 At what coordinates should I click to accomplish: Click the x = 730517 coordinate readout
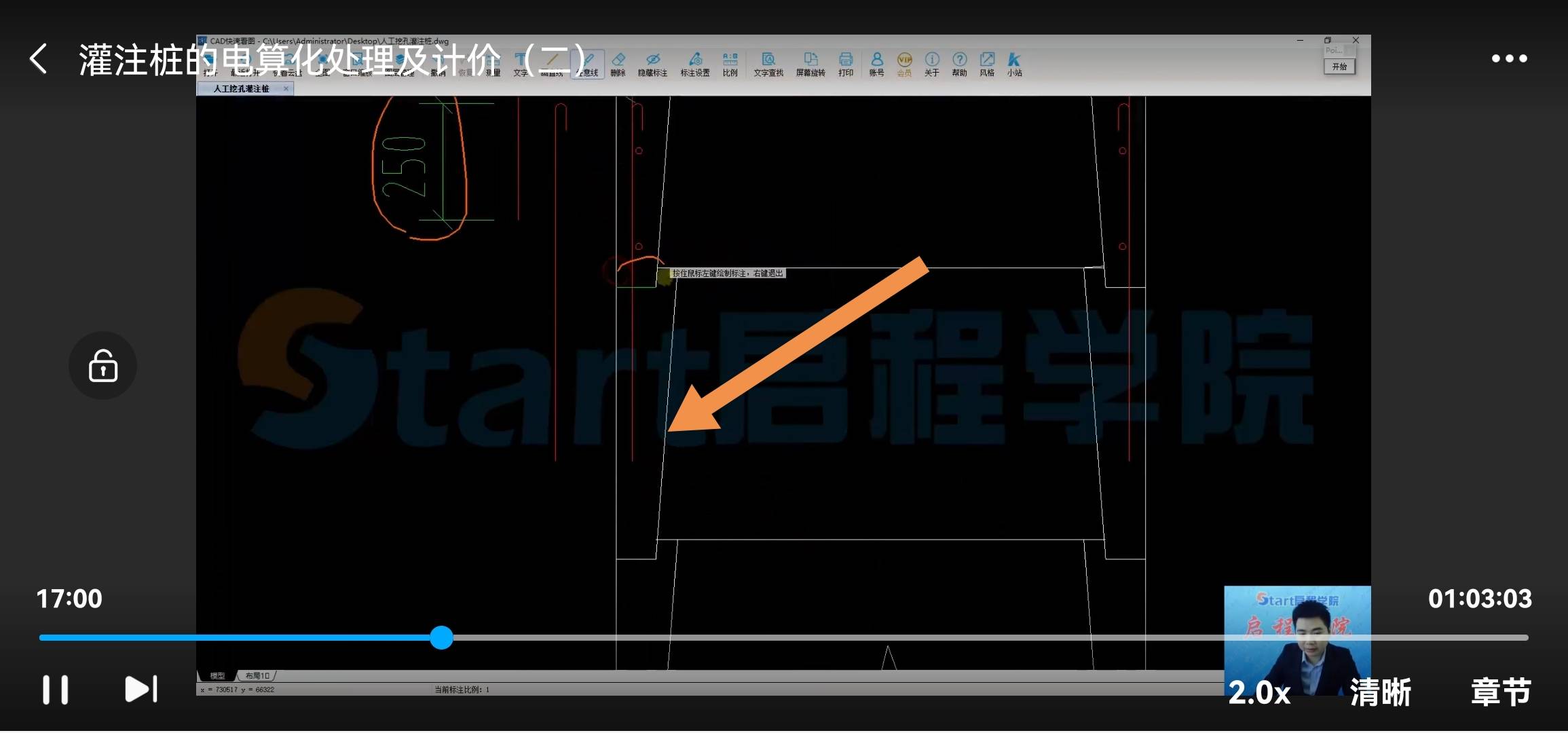pos(238,690)
